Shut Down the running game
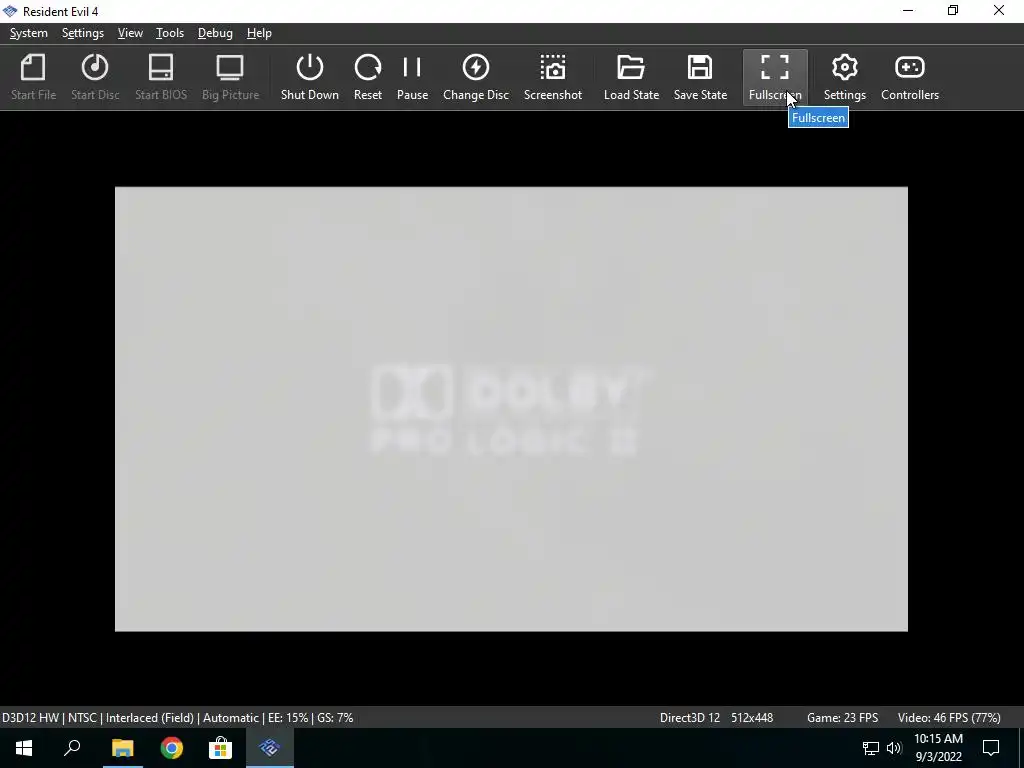The height and width of the screenshot is (768, 1024). [x=310, y=77]
